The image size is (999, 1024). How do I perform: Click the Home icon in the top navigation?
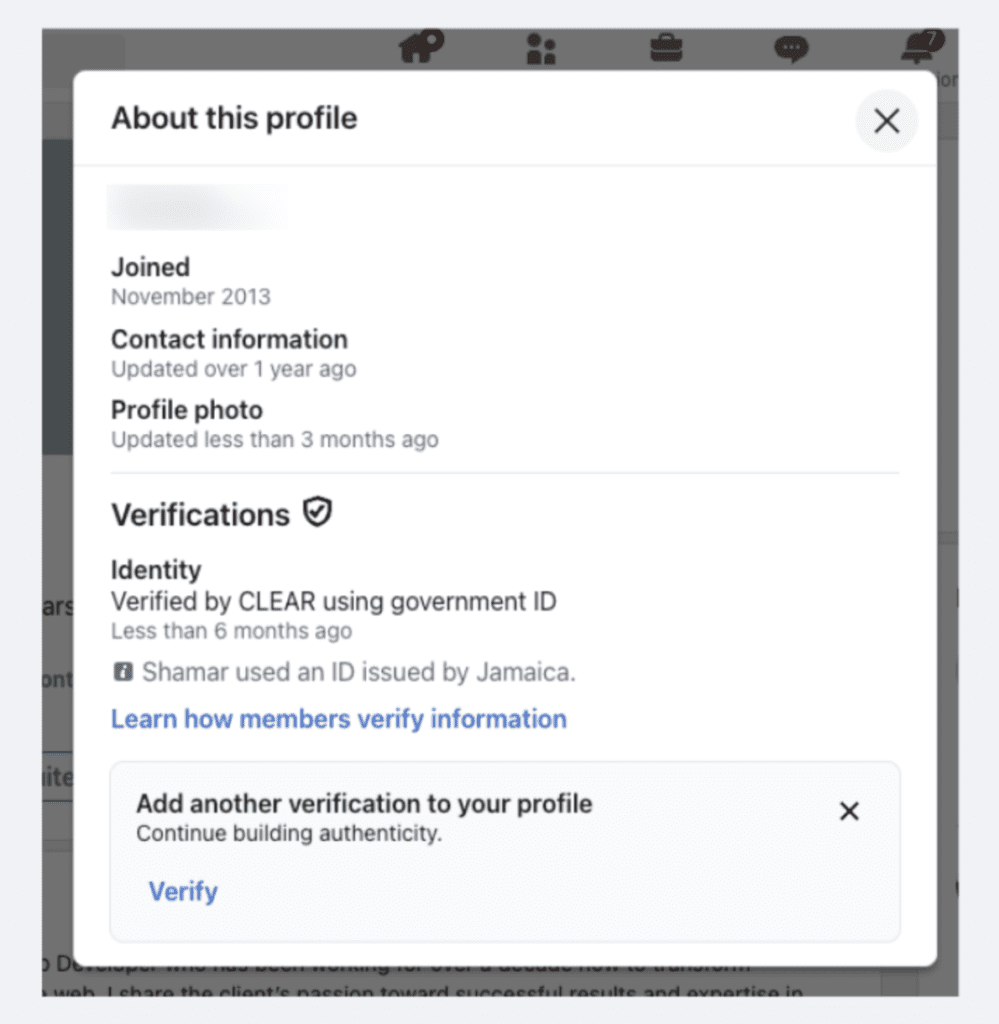point(420,47)
